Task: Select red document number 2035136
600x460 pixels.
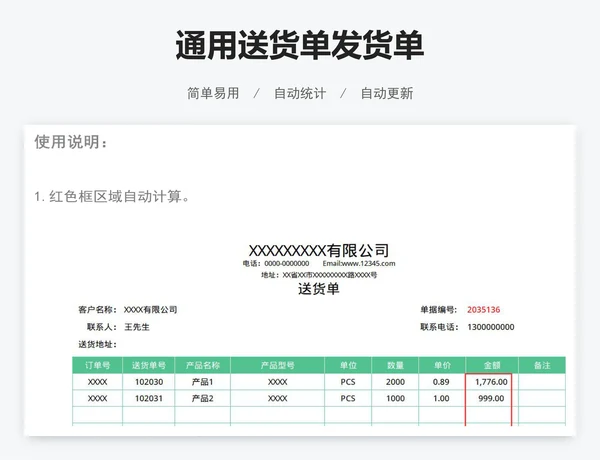Action: click(483, 310)
